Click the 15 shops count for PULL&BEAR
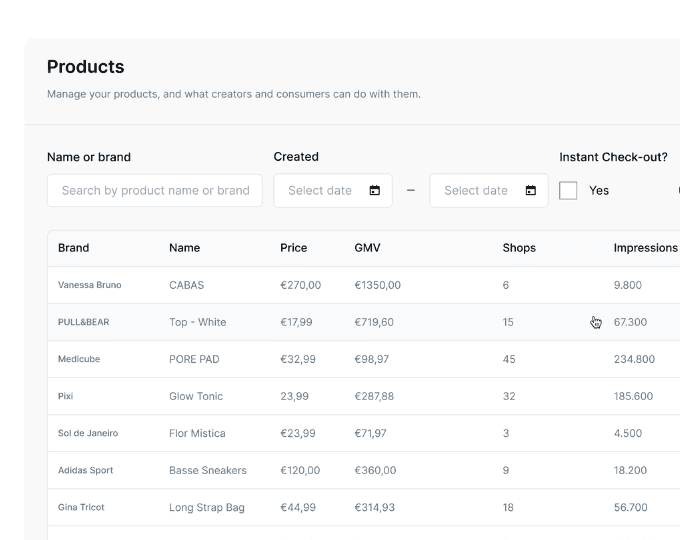680x540 pixels. click(508, 322)
